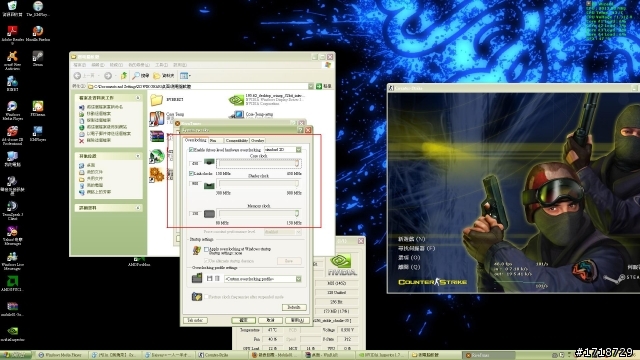This screenshot has width=640, height=360.
Task: Switch to Windows Media Player taskbar item
Action: click(x=61, y=355)
